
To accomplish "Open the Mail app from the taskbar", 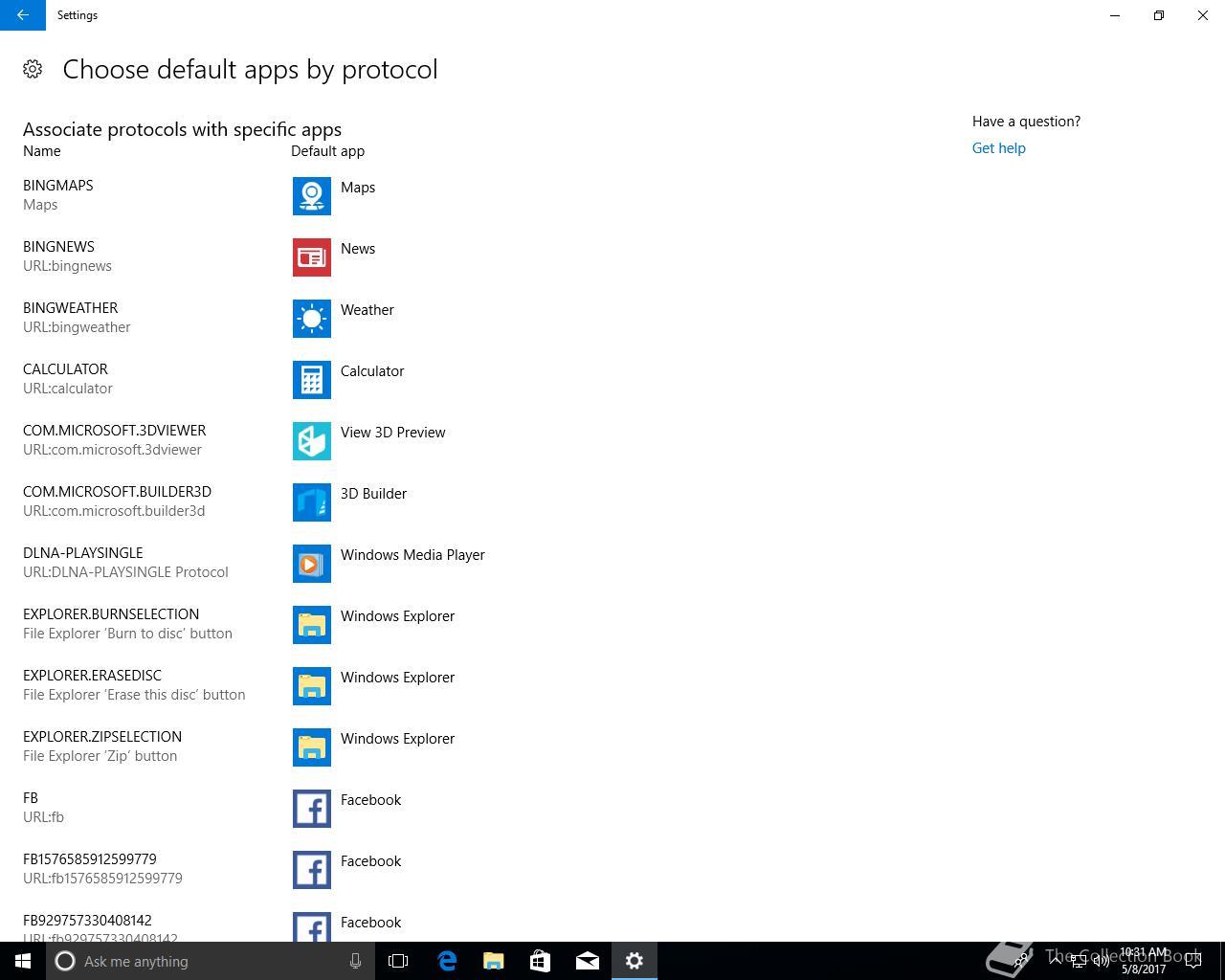I will pyautogui.click(x=587, y=961).
